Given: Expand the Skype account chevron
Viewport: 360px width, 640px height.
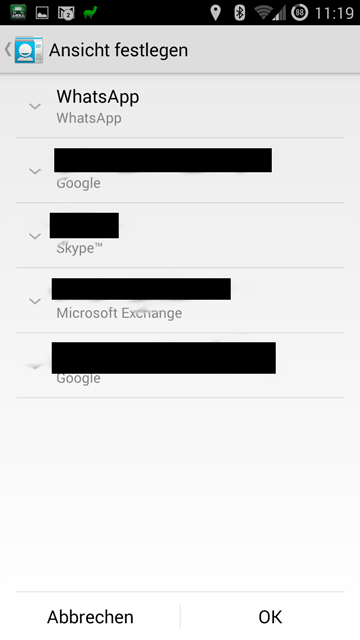Looking at the screenshot, I should (35, 236).
